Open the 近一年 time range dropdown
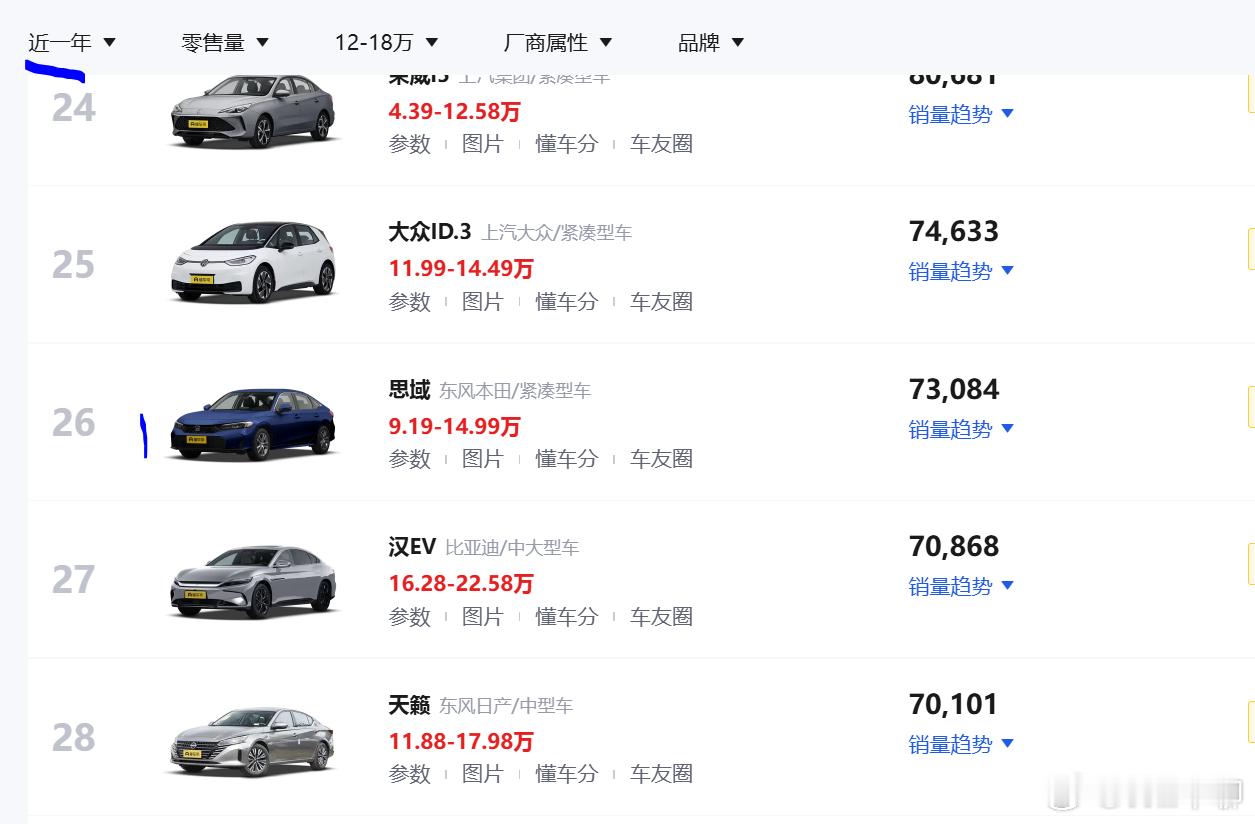Viewport: 1255px width, 824px height. coord(72,42)
